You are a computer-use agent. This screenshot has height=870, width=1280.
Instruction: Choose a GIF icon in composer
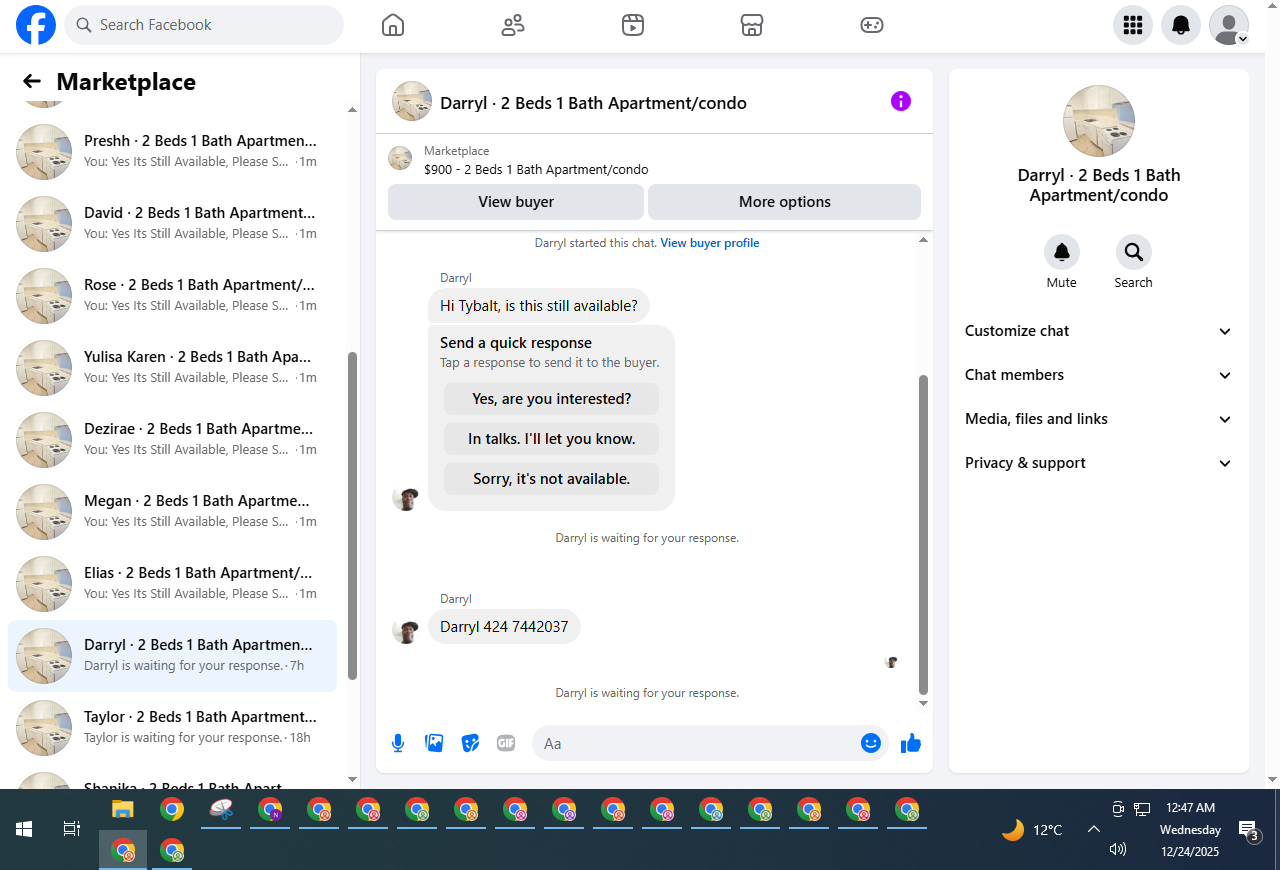(506, 743)
